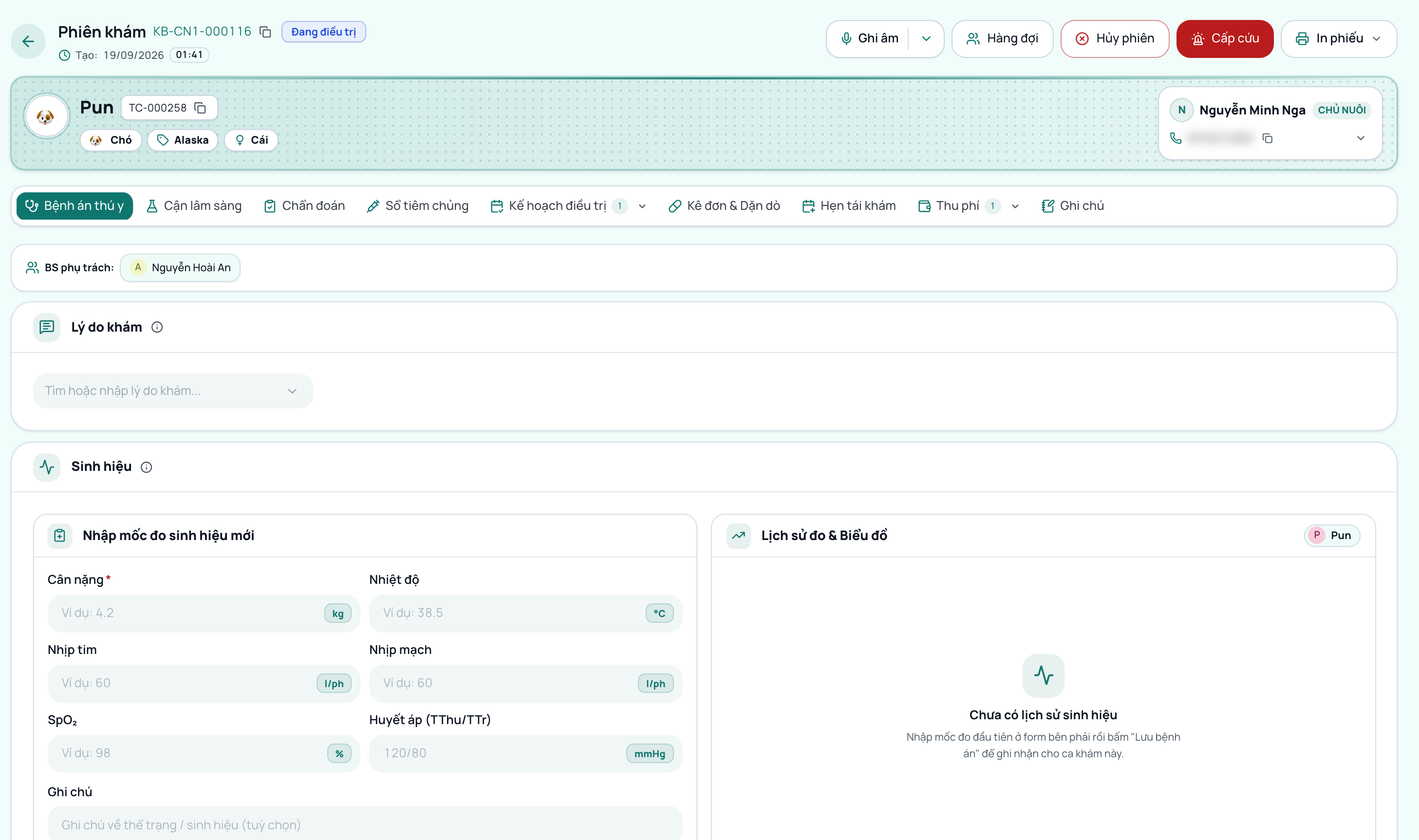The width and height of the screenshot is (1419, 840).
Task: Expand the Thu phí tab chevron
Action: 1015,206
